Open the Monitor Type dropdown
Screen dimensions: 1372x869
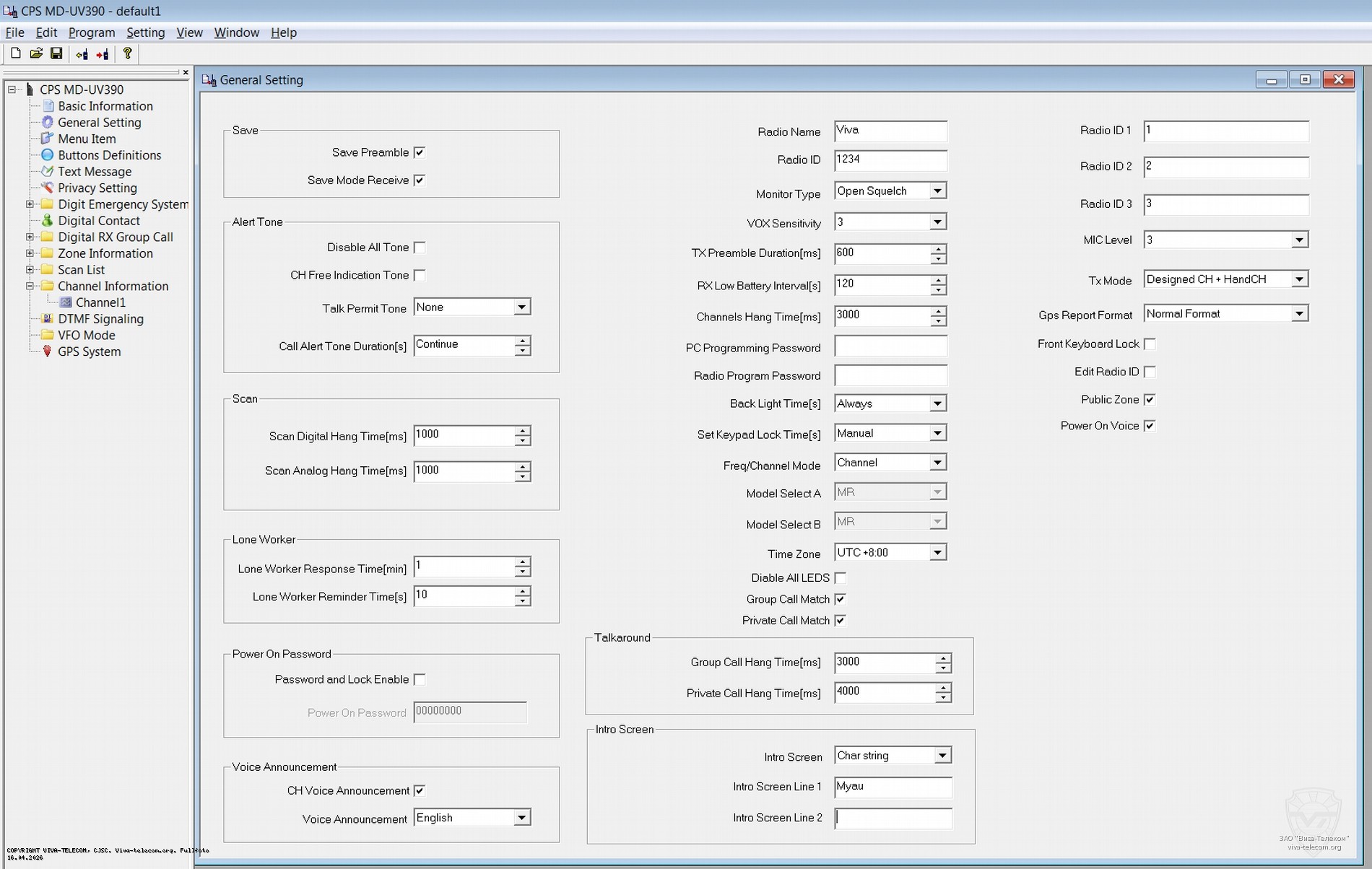(x=937, y=191)
